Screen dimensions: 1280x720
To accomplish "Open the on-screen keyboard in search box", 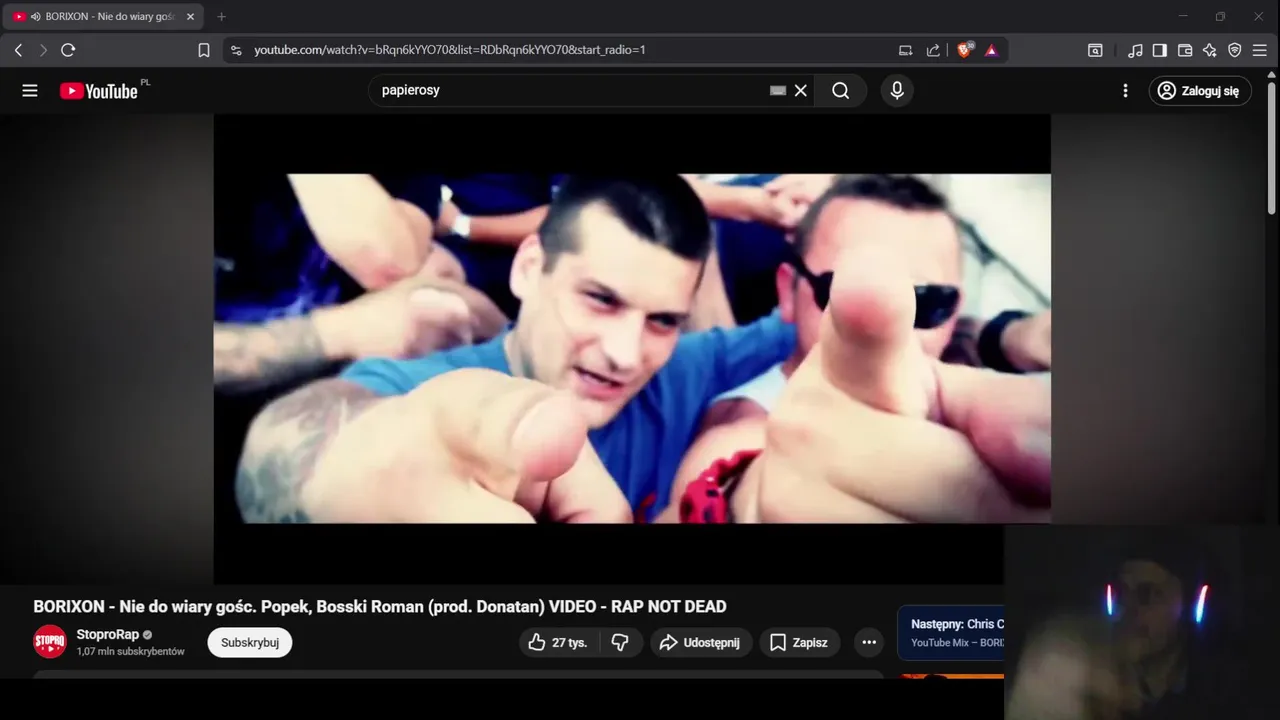I will click(778, 91).
